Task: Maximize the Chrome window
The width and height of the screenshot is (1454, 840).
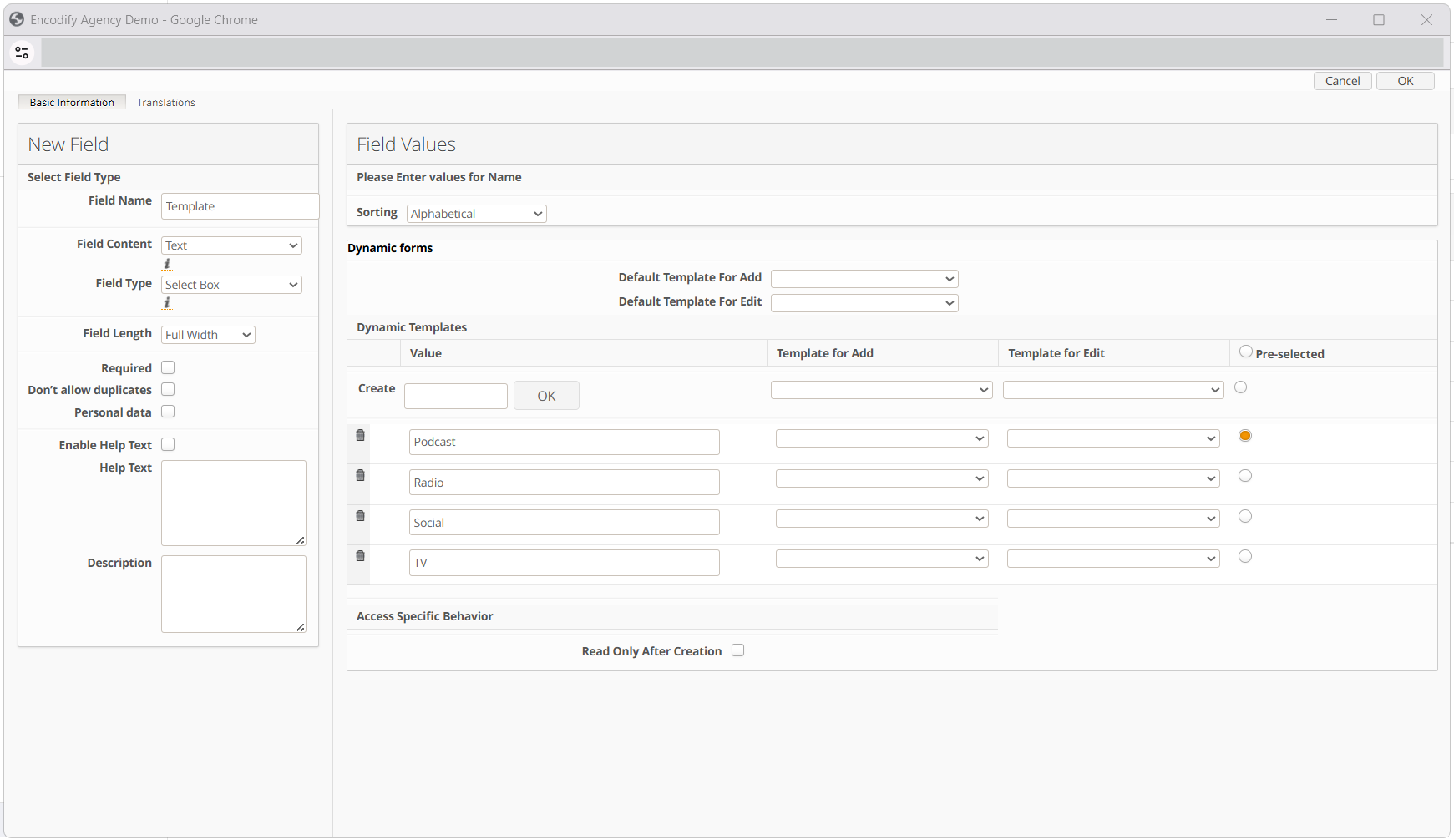Action: (x=1379, y=19)
